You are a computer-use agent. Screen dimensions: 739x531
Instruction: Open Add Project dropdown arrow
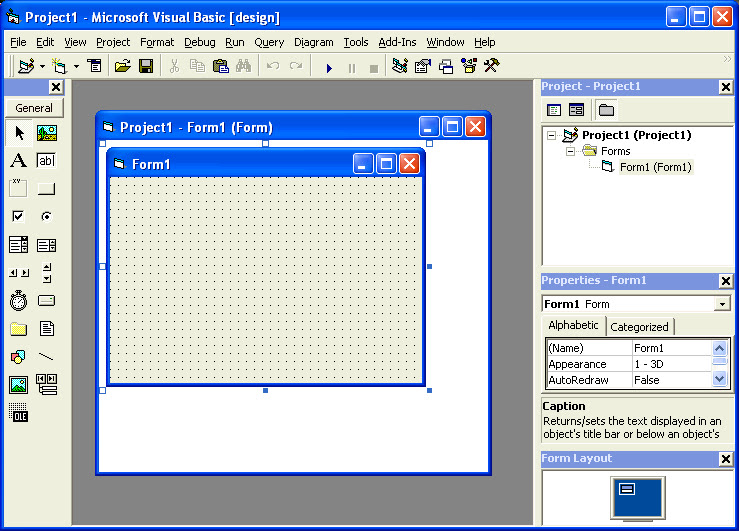[42, 66]
